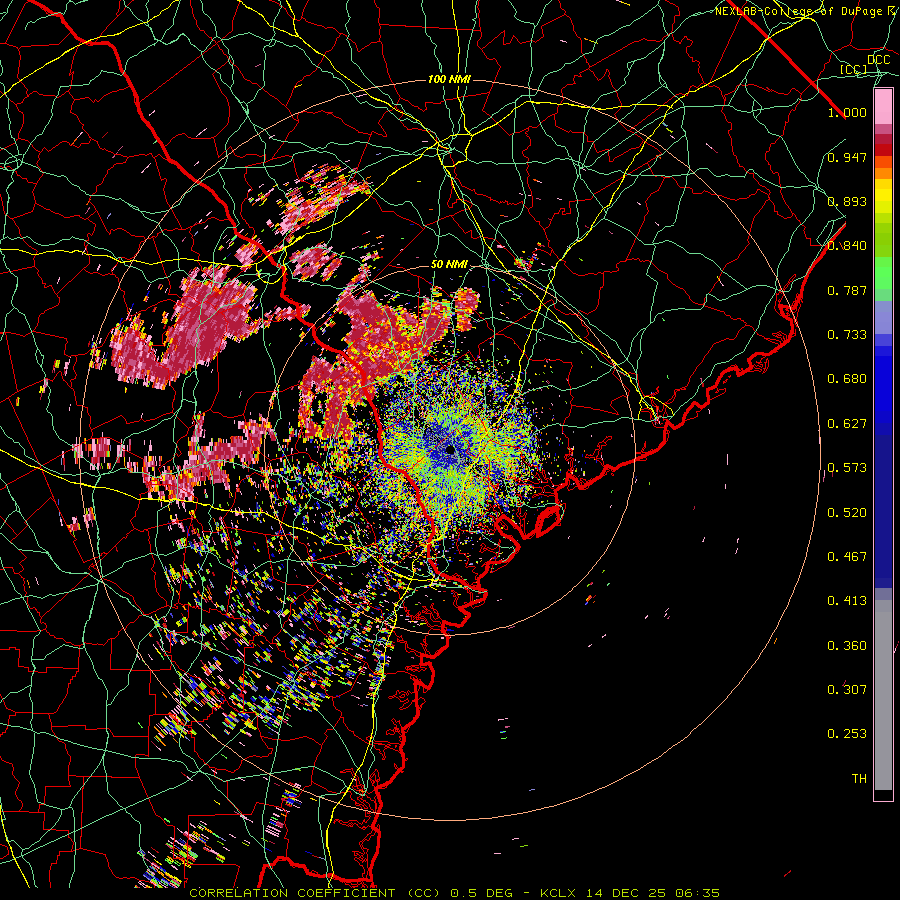Viewport: 900px width, 900px height.
Task: Click the 0.627 scale value
Action: tap(847, 424)
